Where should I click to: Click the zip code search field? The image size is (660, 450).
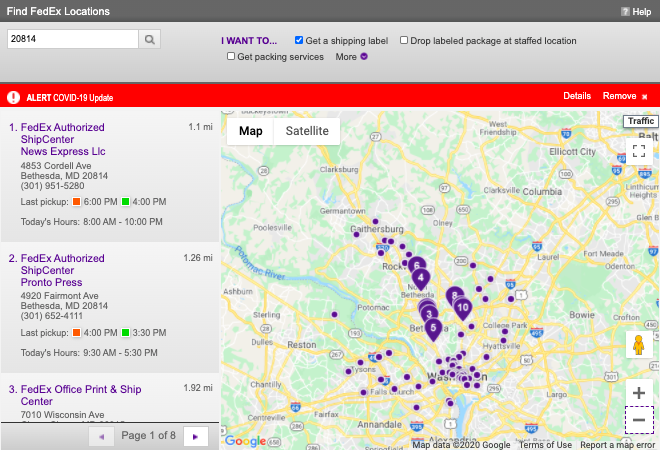click(73, 39)
